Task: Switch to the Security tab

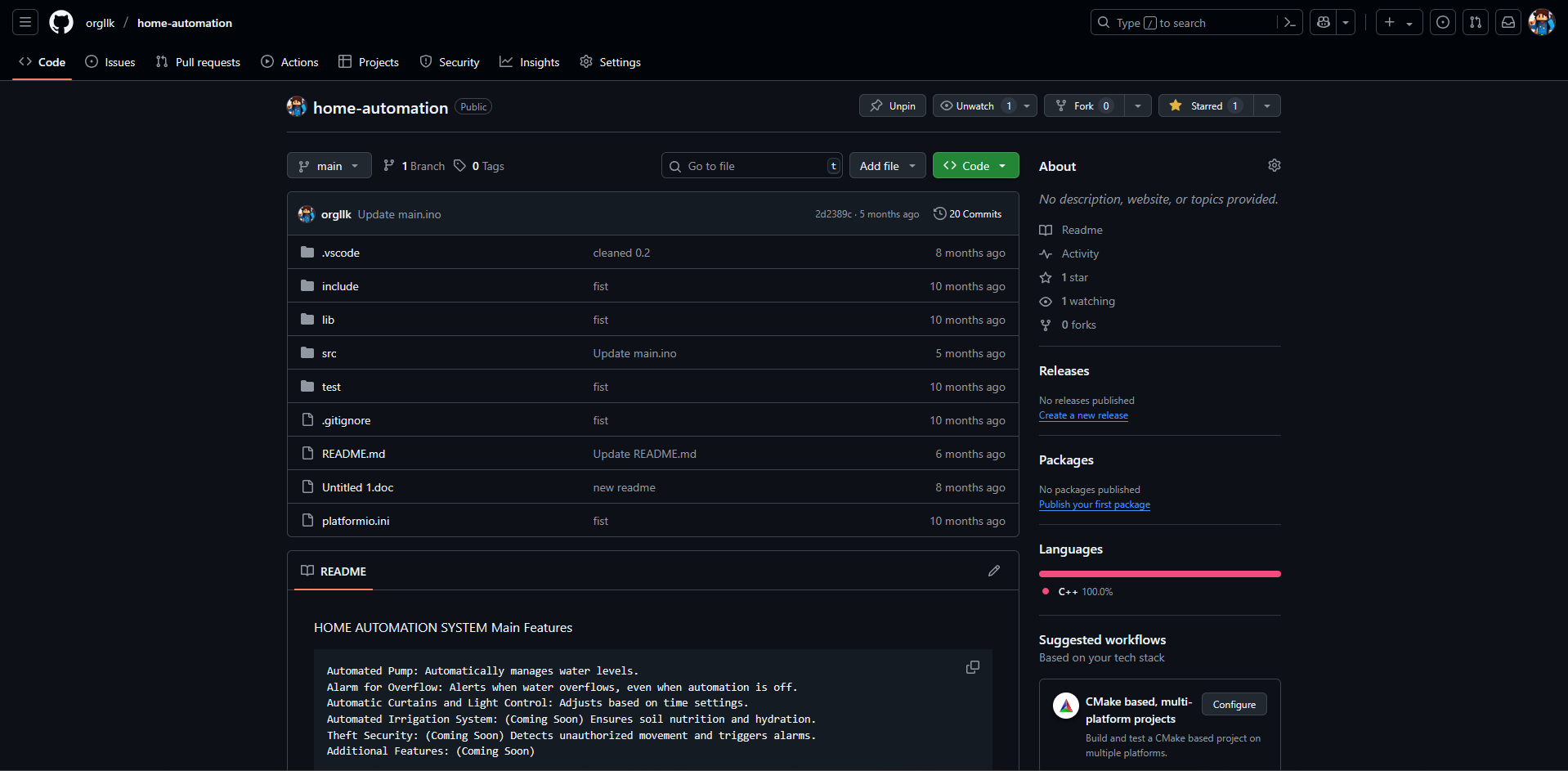Action: pyautogui.click(x=450, y=62)
